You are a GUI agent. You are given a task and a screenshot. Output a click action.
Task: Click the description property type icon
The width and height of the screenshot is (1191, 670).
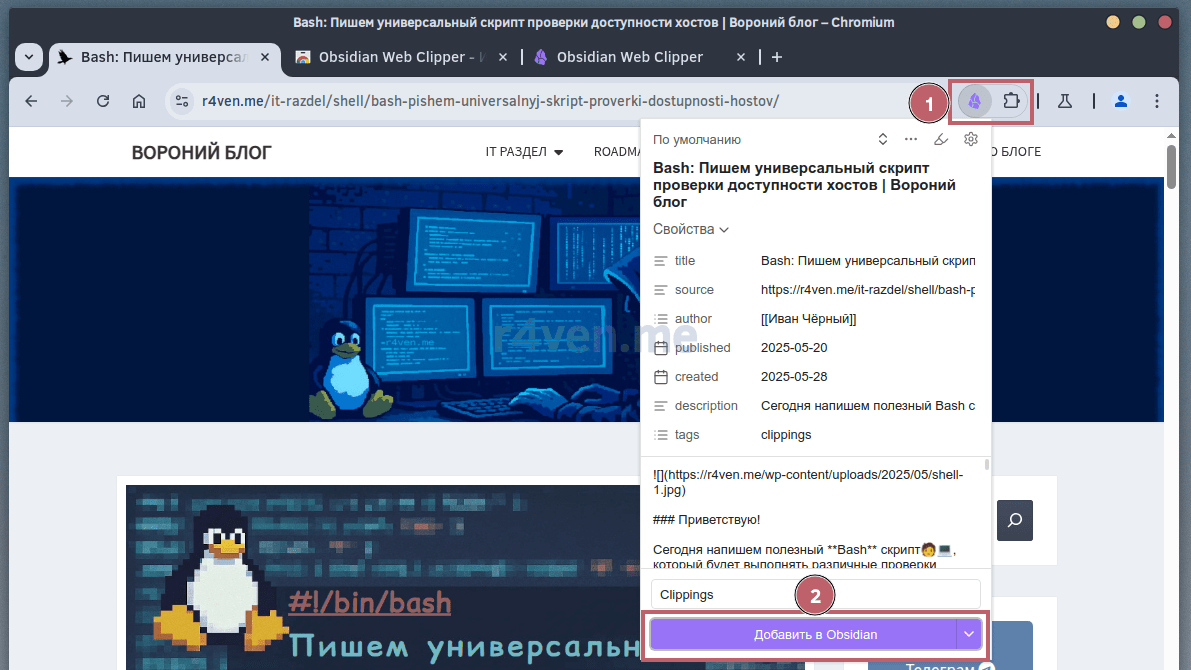tap(661, 406)
